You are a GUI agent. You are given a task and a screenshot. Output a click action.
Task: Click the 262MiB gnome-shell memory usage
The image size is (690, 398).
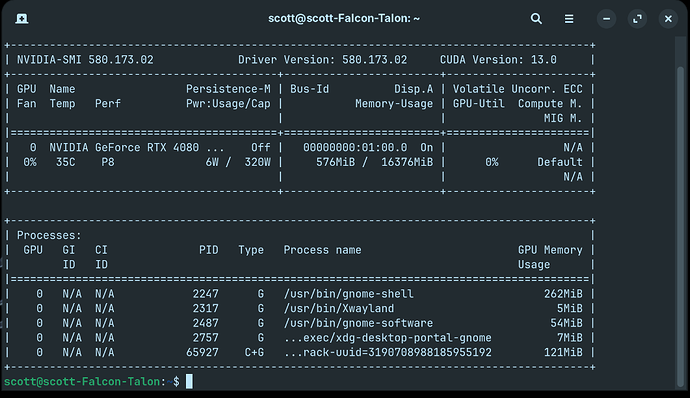coord(563,294)
